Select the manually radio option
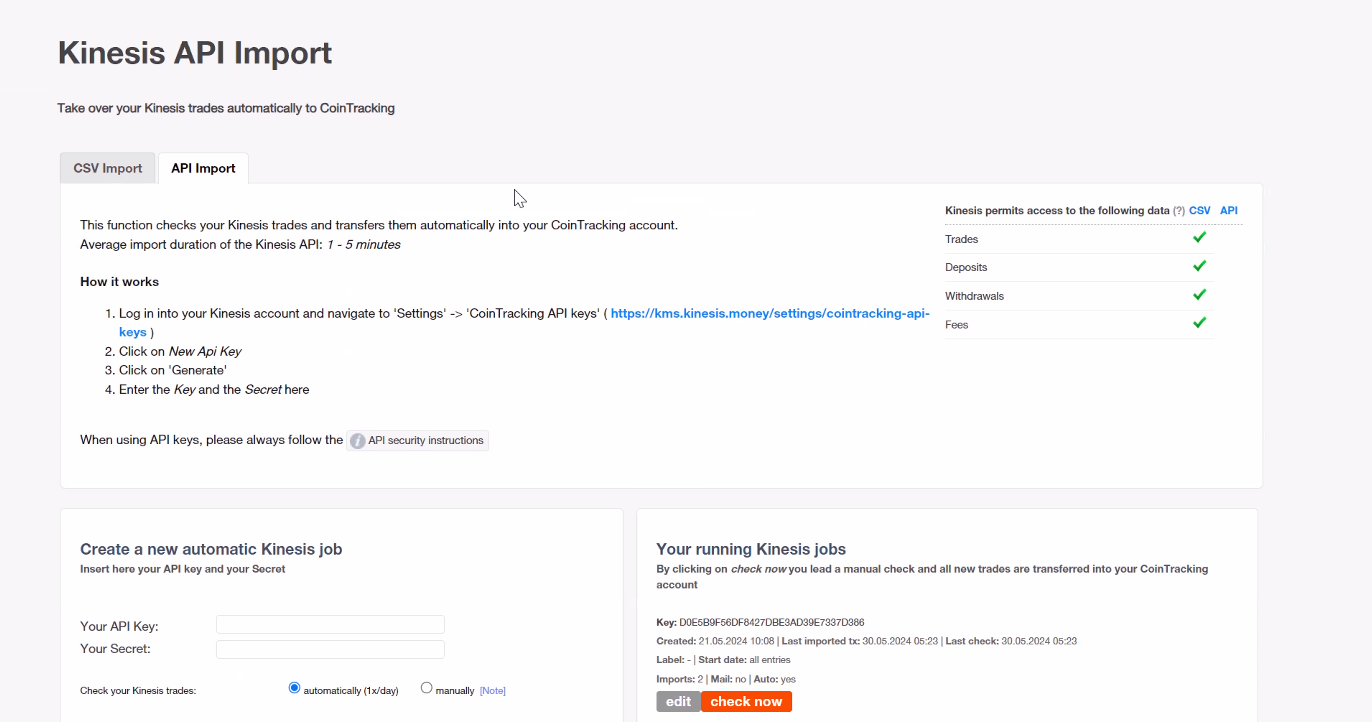 tap(427, 688)
